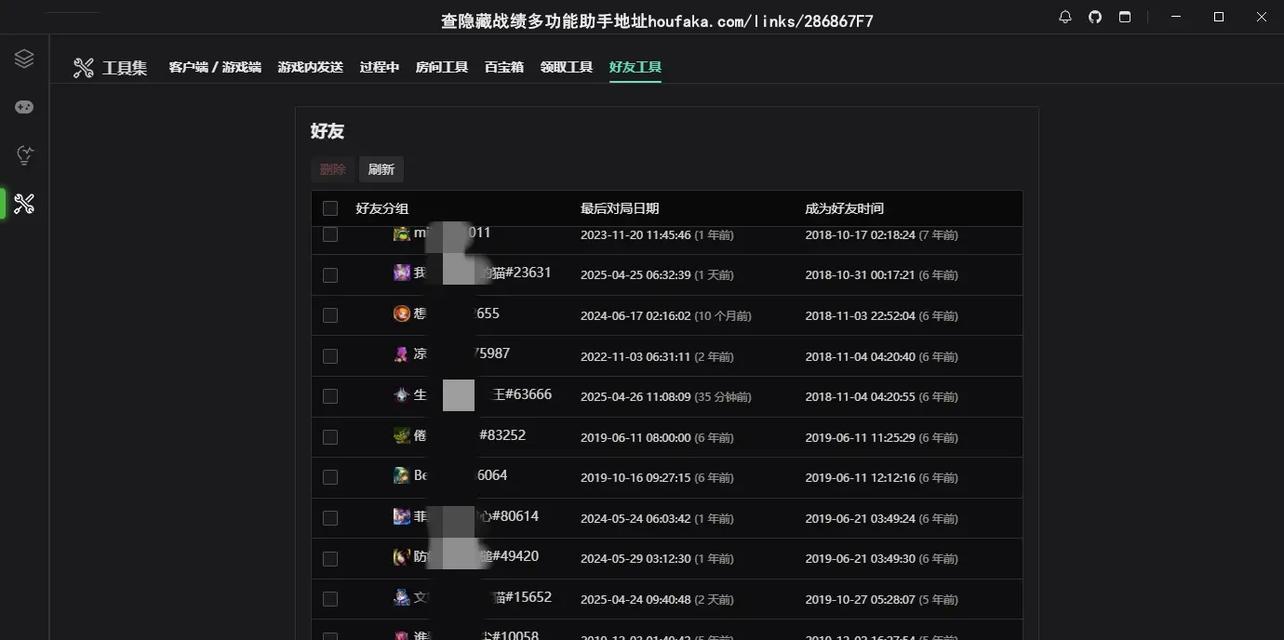Image resolution: width=1284 pixels, height=640 pixels.
Task: Switch to the 房间工具 tab
Action: (x=441, y=67)
